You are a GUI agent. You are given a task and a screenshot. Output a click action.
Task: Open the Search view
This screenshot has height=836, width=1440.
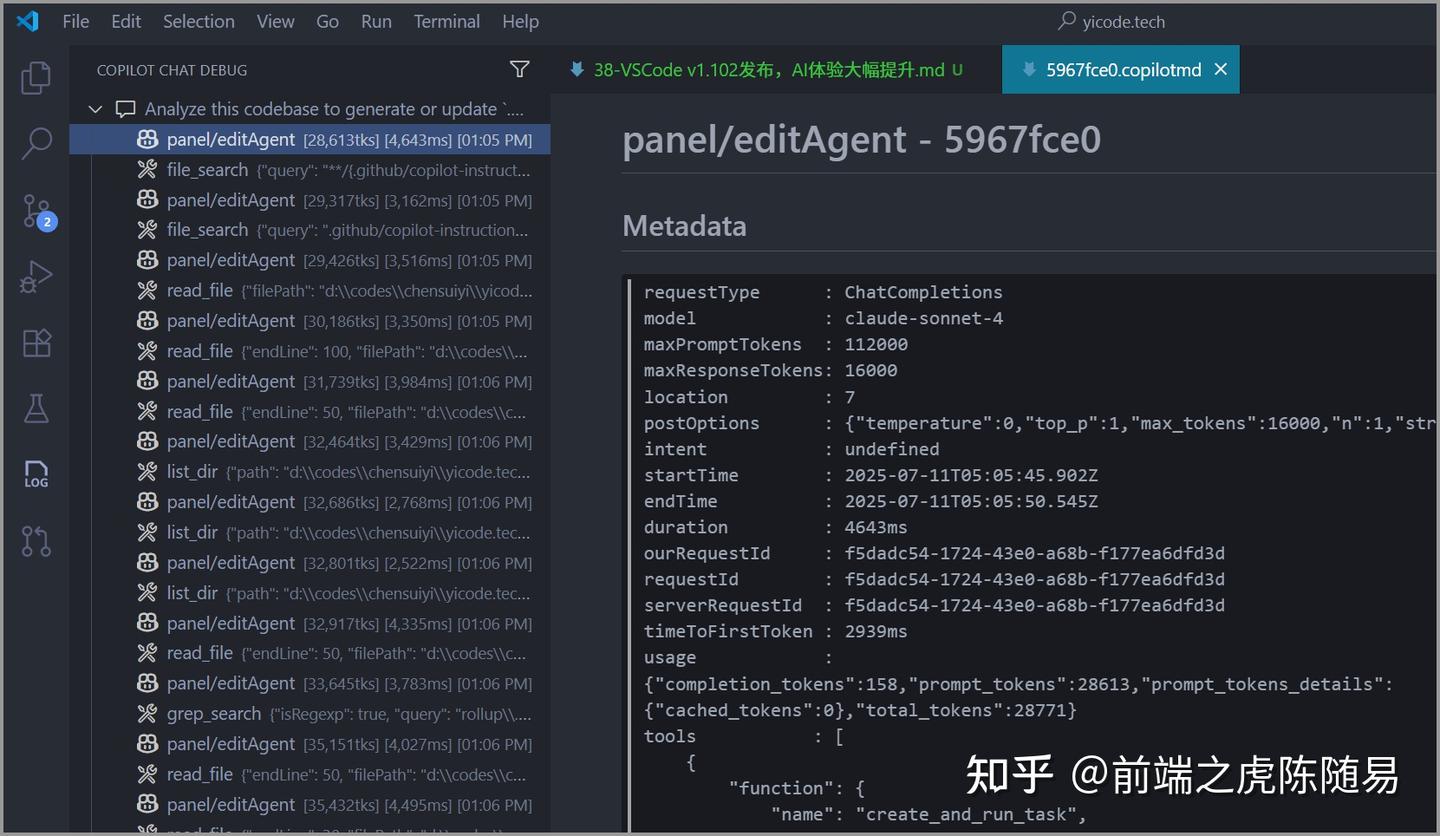click(x=36, y=143)
